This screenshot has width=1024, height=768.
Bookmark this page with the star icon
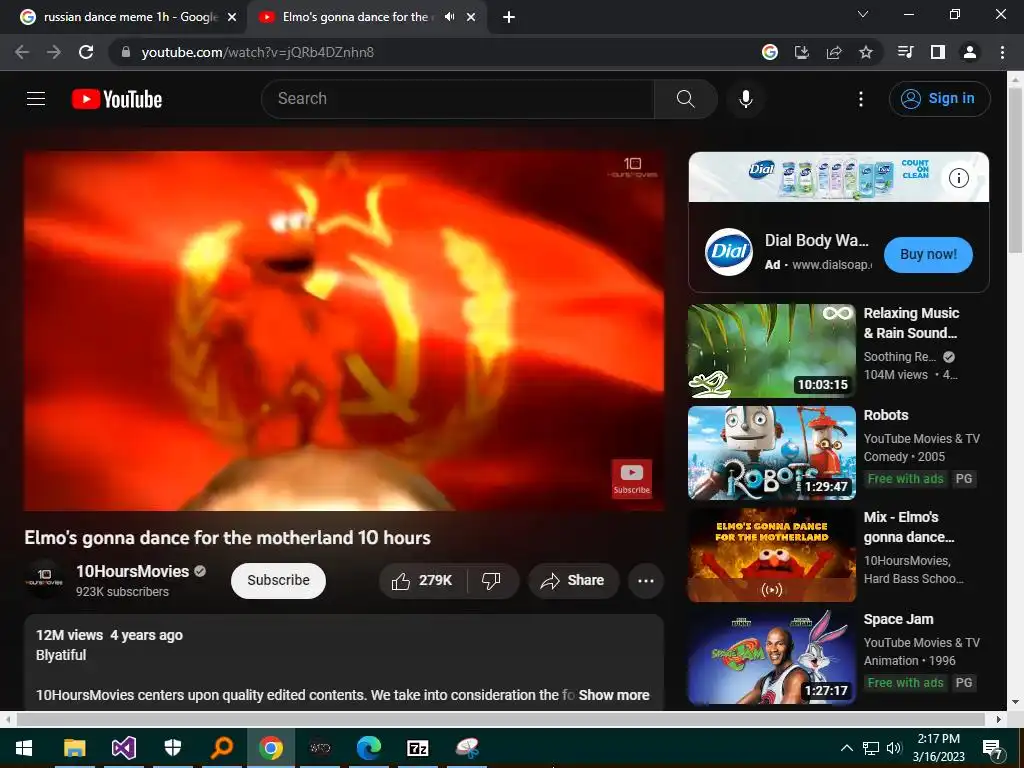(x=866, y=52)
